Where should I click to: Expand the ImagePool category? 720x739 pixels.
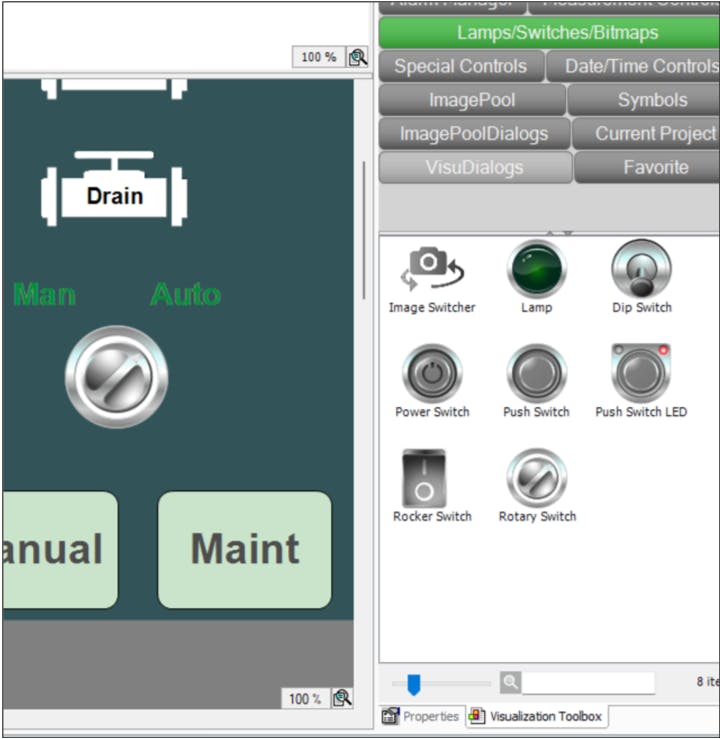click(x=473, y=100)
